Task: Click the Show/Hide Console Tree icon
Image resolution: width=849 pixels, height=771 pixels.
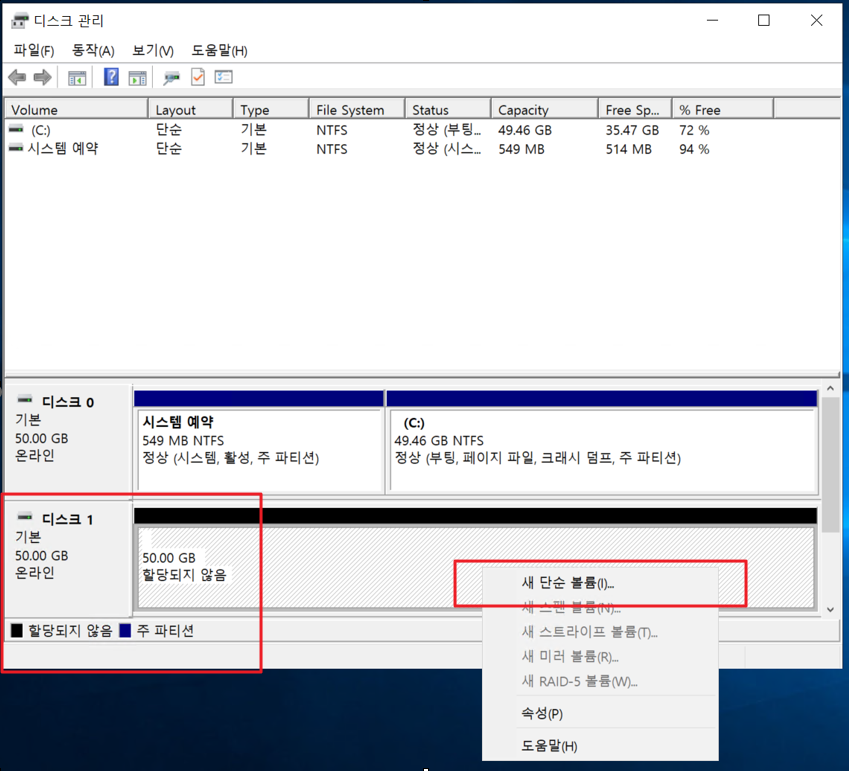Action: pyautogui.click(x=77, y=78)
